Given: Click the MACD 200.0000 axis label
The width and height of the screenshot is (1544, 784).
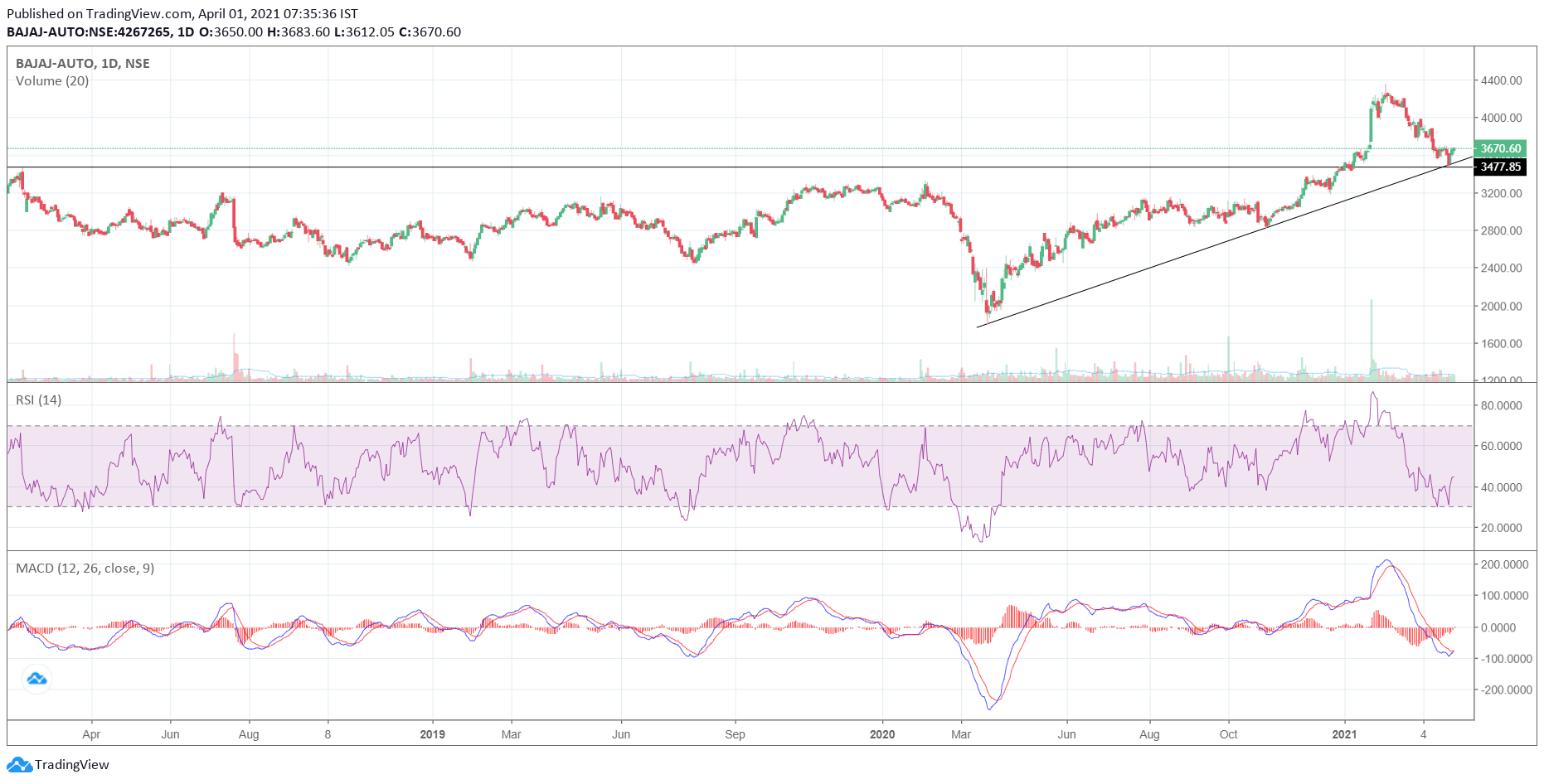Looking at the screenshot, I should [1505, 564].
